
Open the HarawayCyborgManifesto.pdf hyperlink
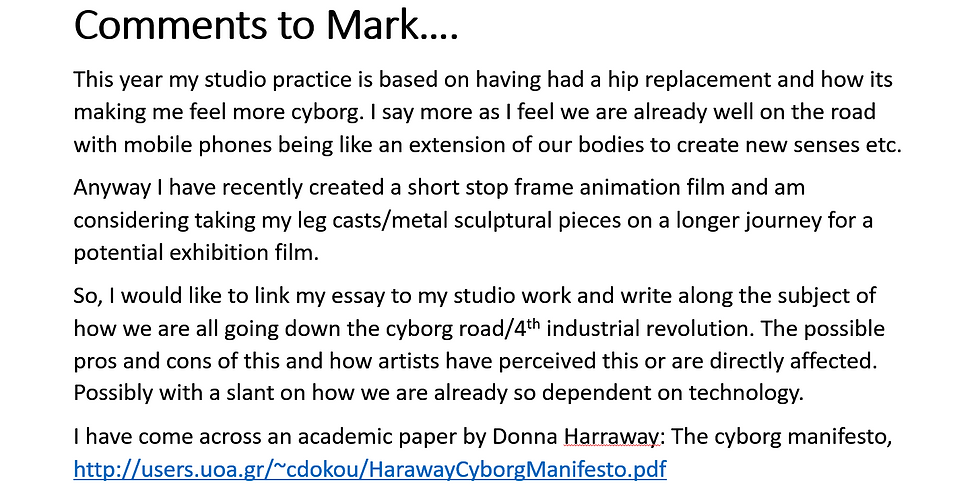click(370, 467)
